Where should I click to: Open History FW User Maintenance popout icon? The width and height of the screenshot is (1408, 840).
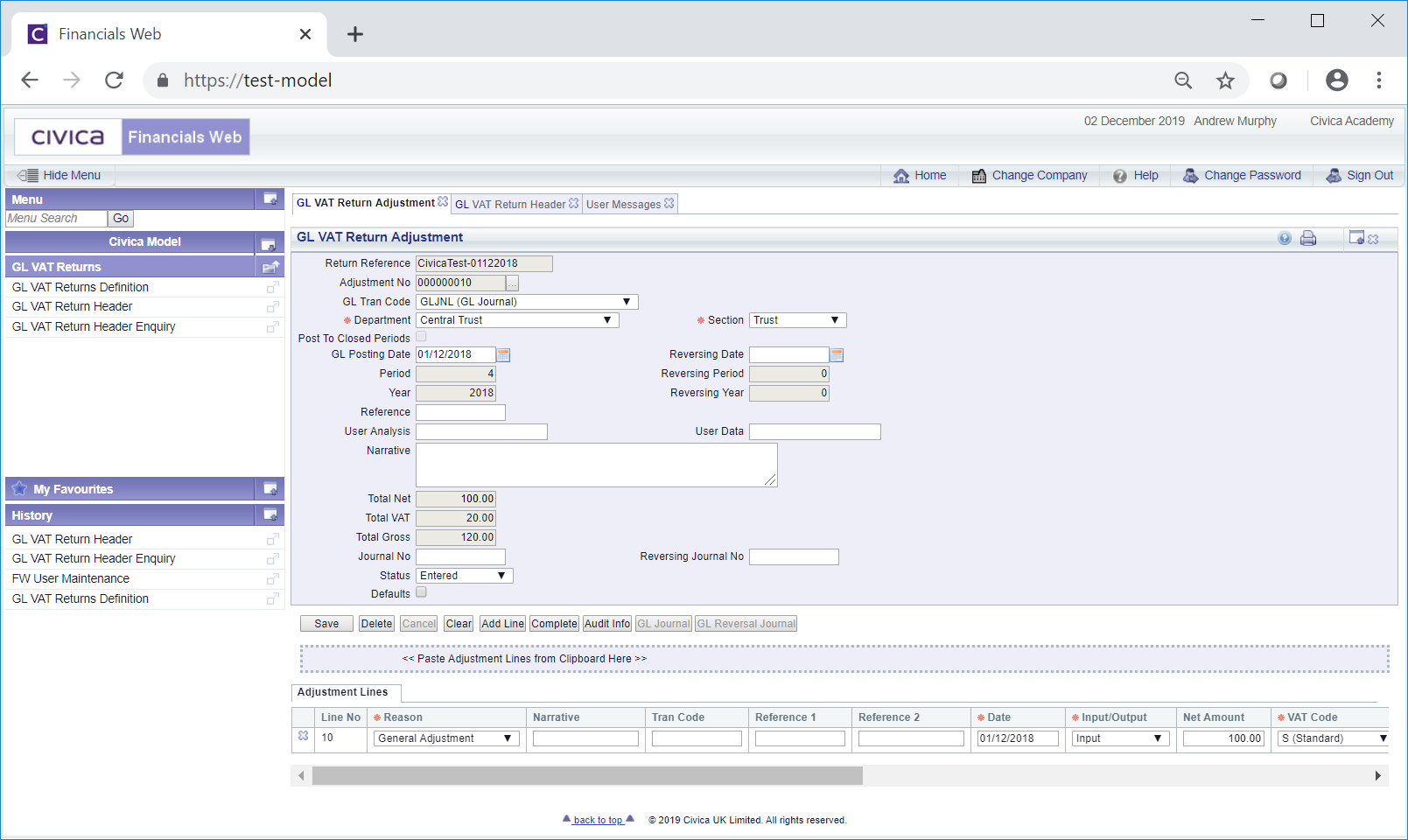click(x=272, y=579)
